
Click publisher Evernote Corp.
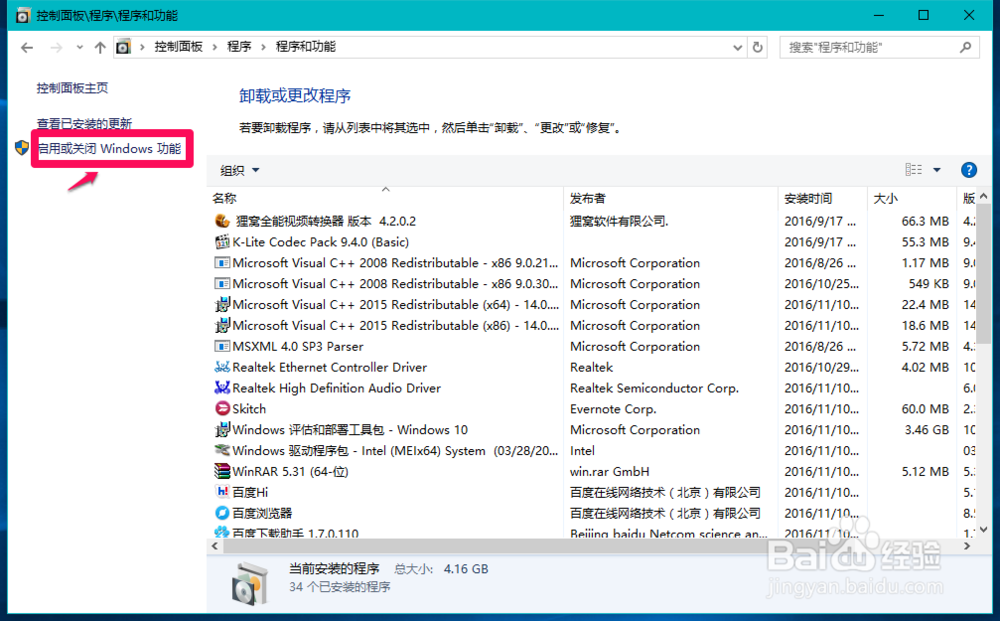click(613, 409)
